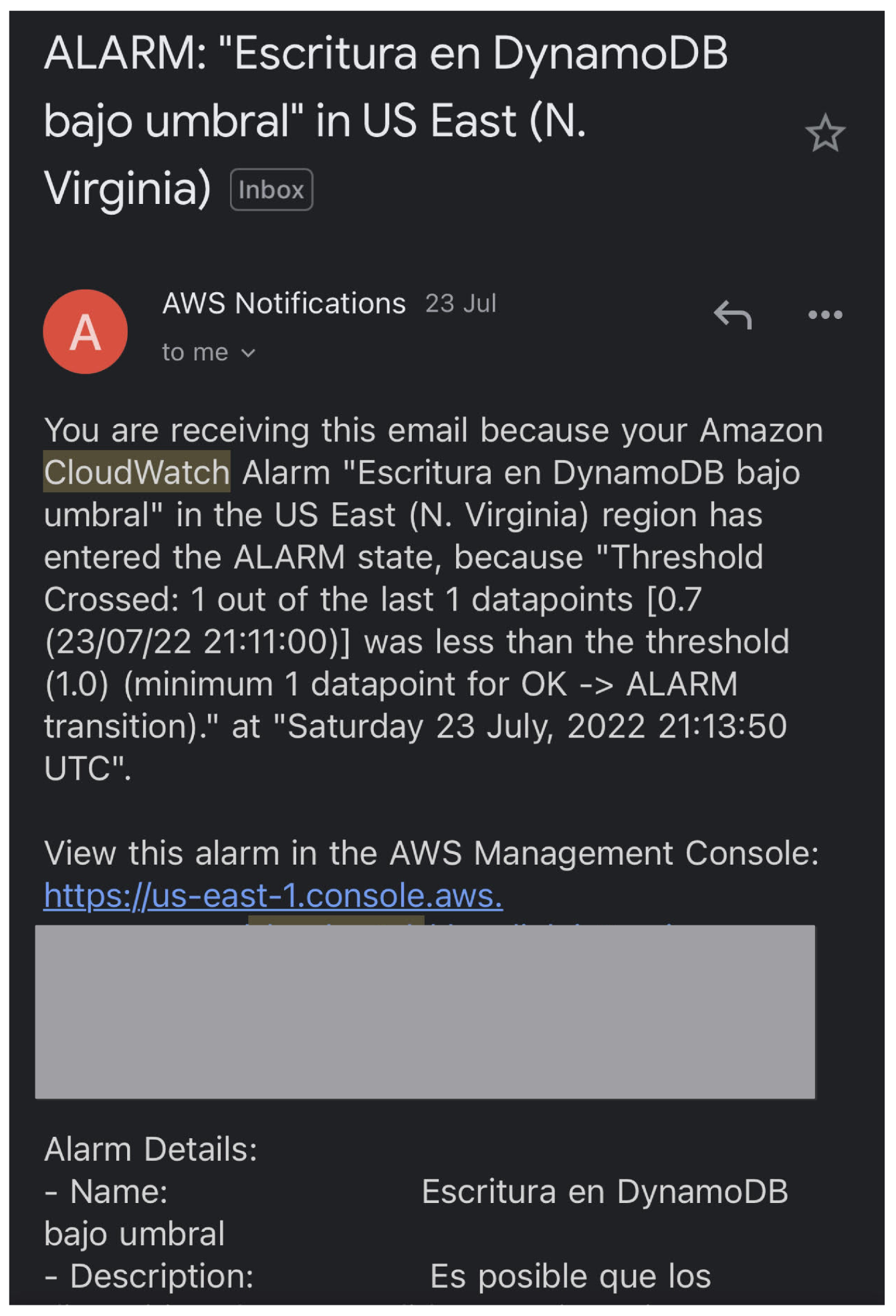The image size is (896, 1316).
Task: Star this AWS alarm email
Action: (824, 133)
